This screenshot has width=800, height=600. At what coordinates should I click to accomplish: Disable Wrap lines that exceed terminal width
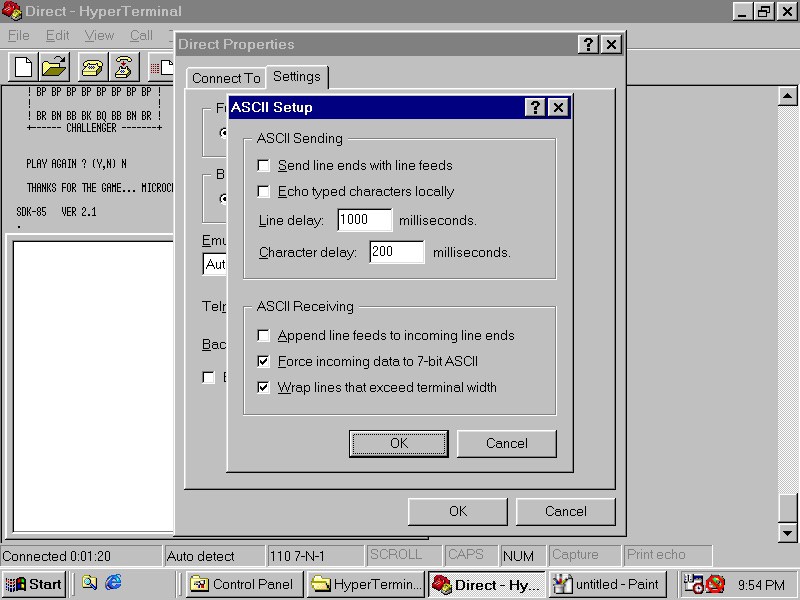(264, 388)
